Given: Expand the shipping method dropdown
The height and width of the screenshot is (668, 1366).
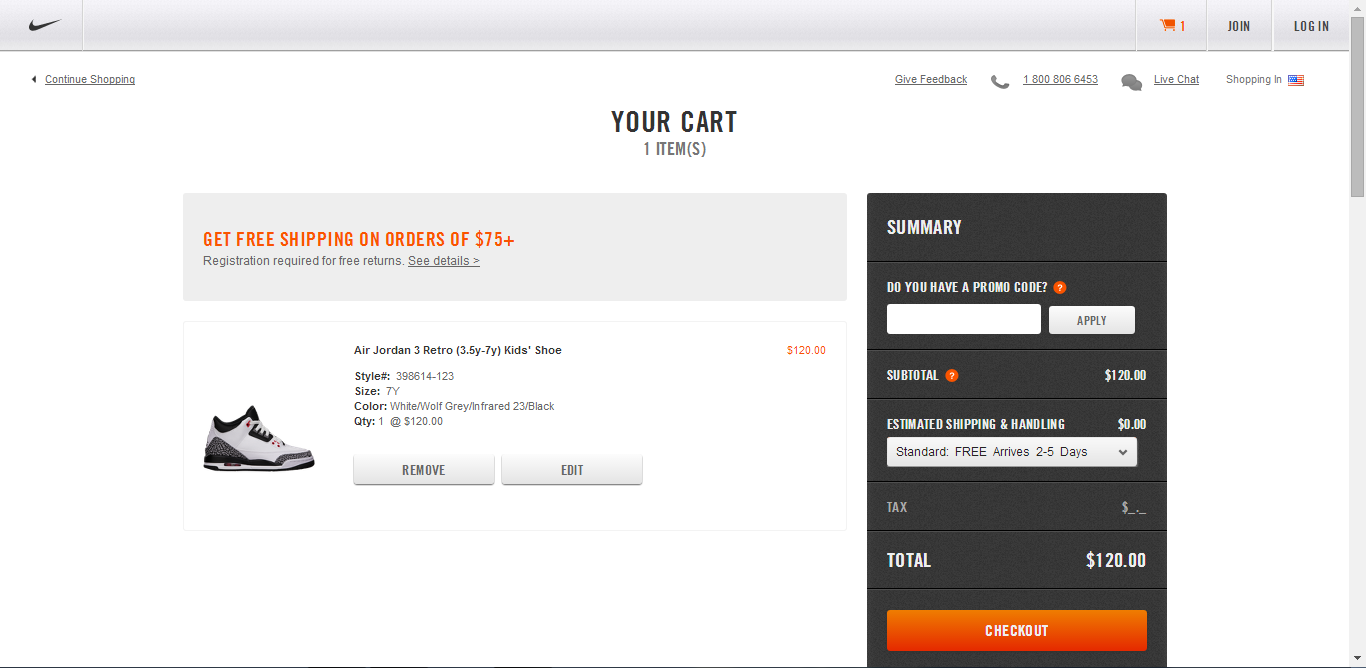Looking at the screenshot, I should pos(1012,452).
